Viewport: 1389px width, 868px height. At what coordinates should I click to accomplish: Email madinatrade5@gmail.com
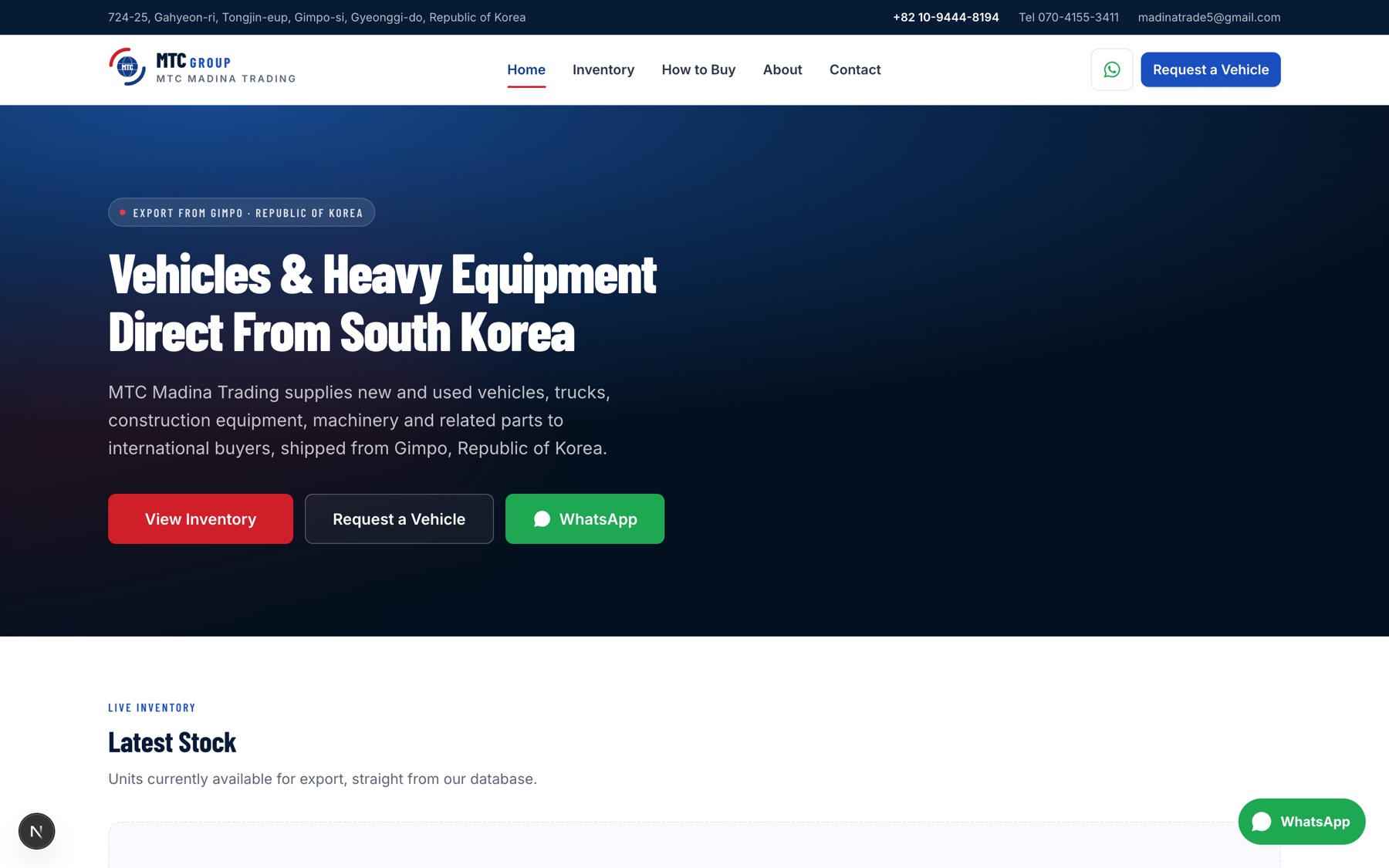(1208, 17)
